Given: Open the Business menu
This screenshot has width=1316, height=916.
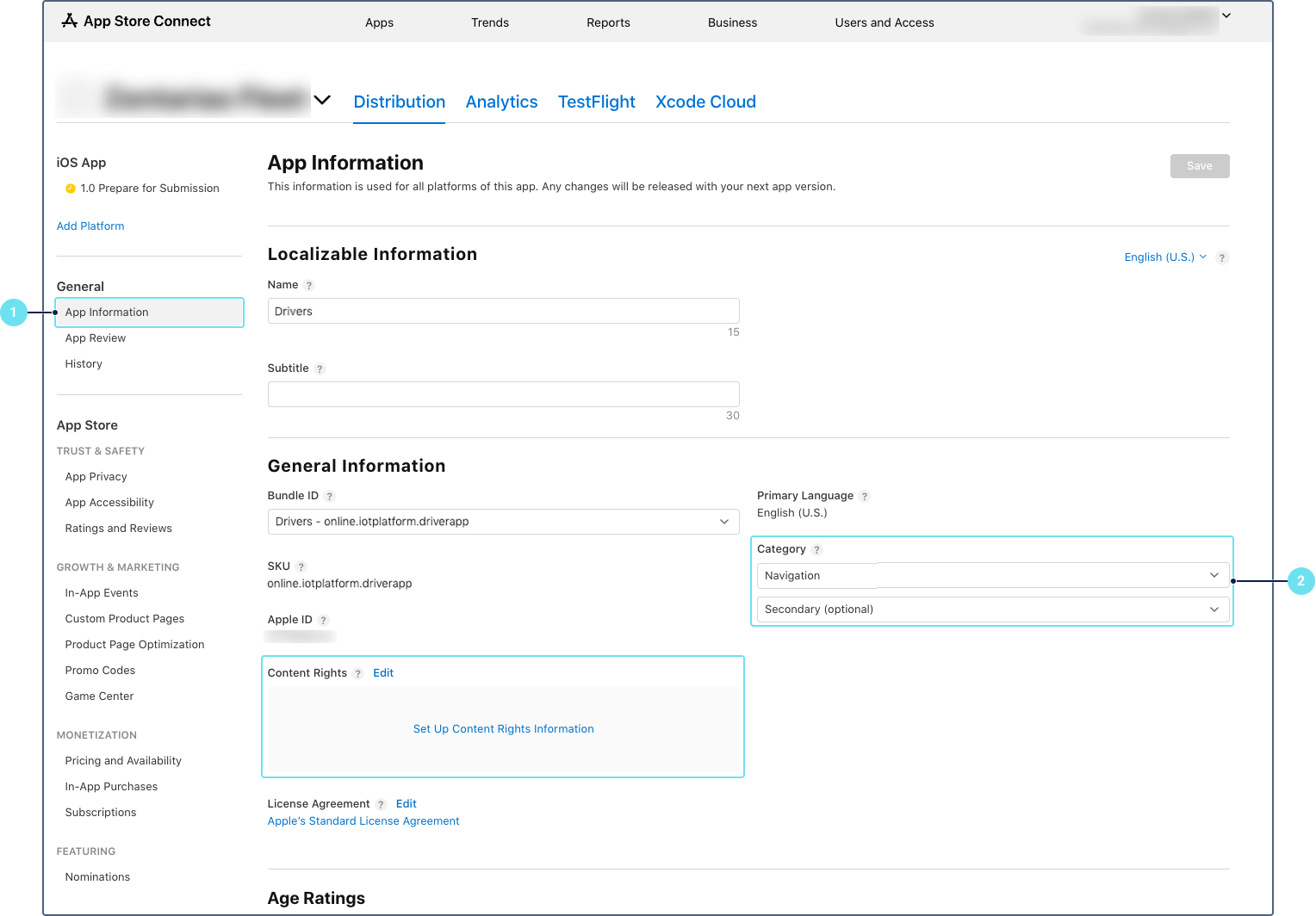Looking at the screenshot, I should click(733, 22).
